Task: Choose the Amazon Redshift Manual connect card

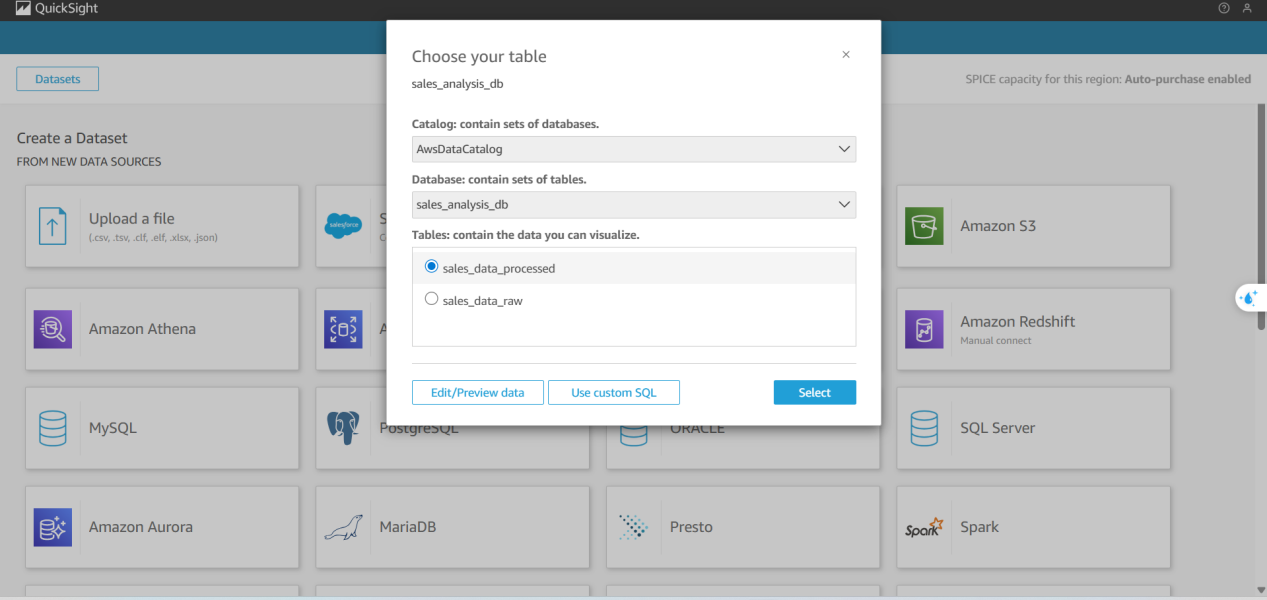Action: tap(1033, 329)
